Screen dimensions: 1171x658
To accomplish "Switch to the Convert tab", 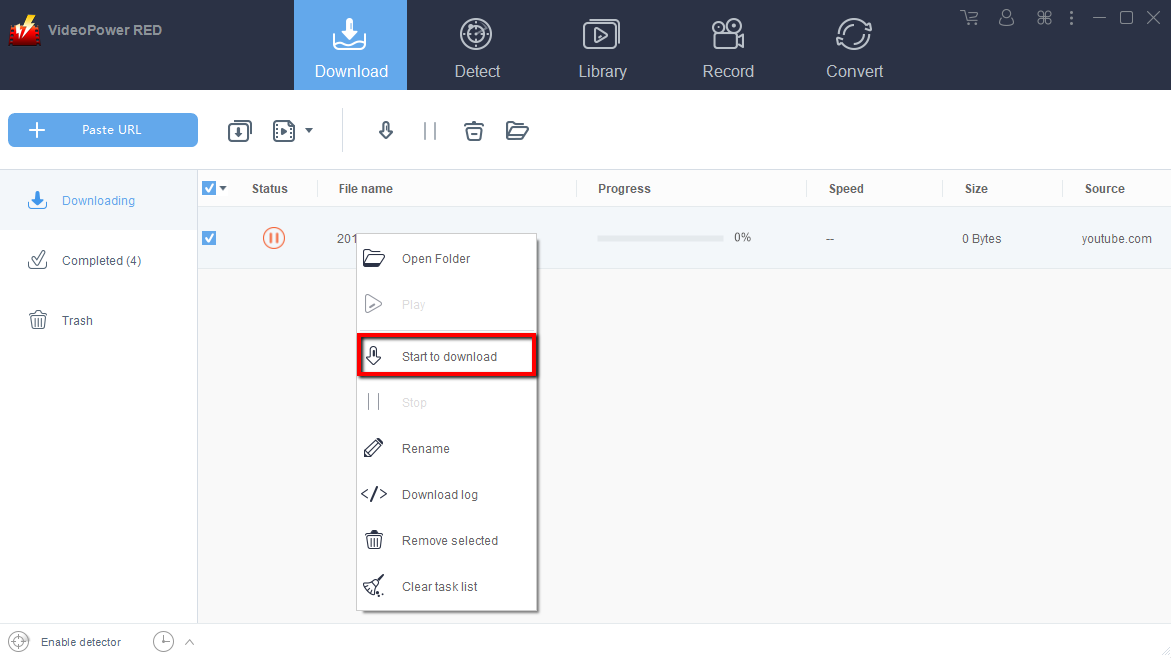I will pos(854,46).
